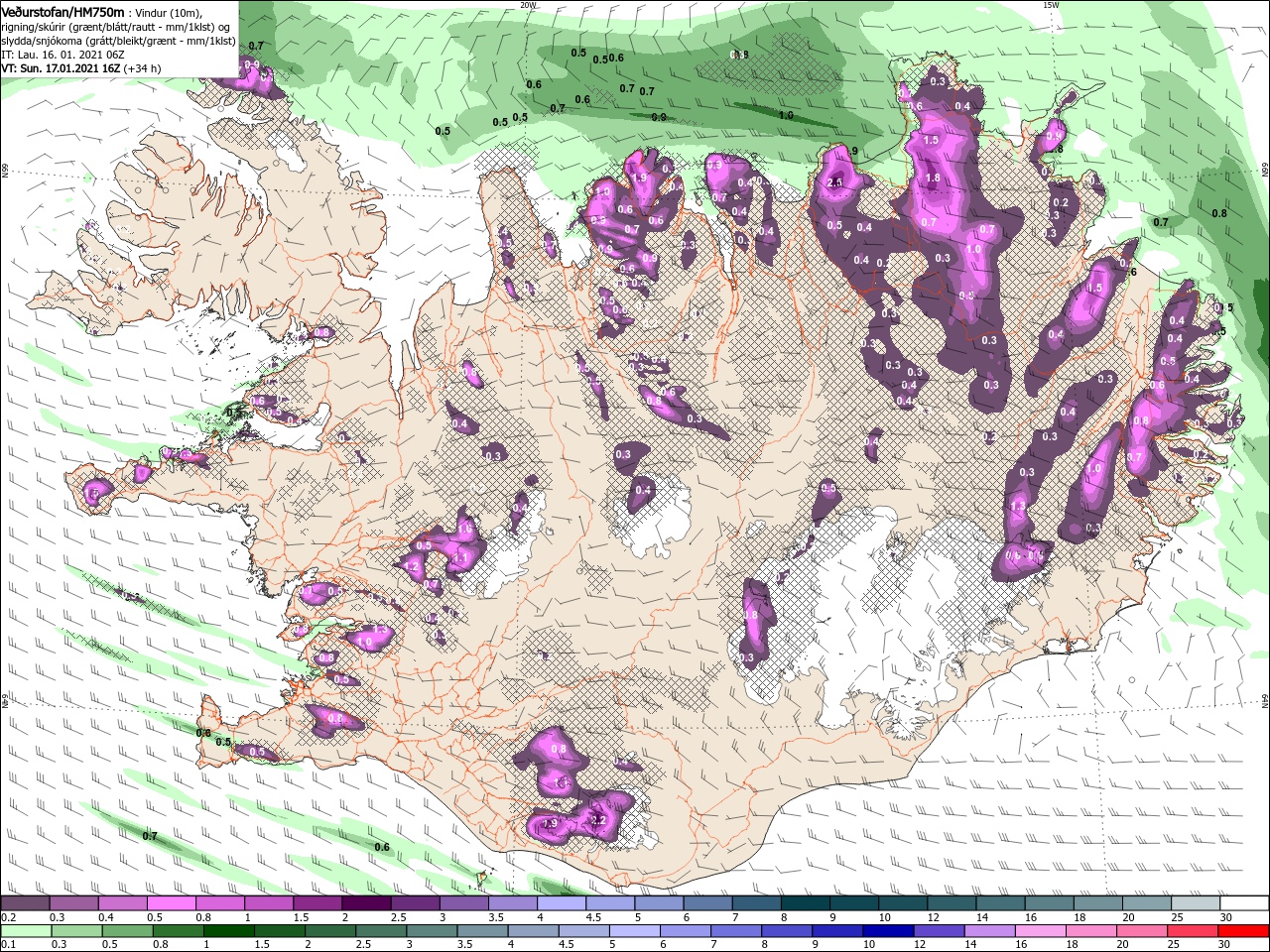Viewport: 1270px width, 952px height.
Task: Pick the white snow-scale swatch labeled 30
Action: coord(1243,903)
